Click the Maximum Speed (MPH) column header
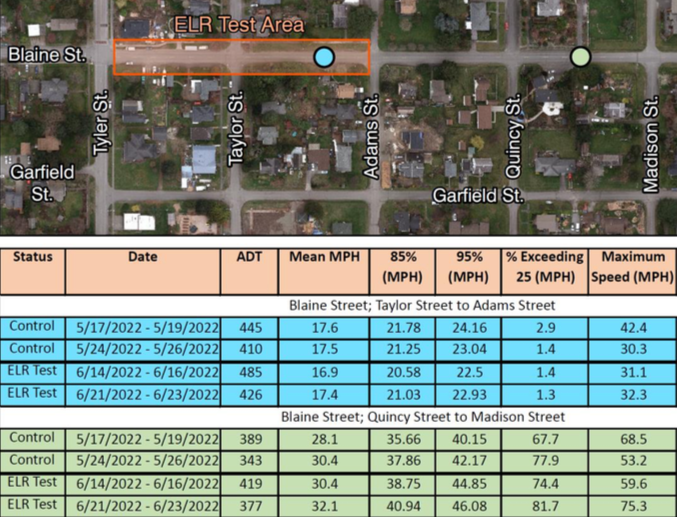This screenshot has height=519, width=677. pyautogui.click(x=630, y=266)
